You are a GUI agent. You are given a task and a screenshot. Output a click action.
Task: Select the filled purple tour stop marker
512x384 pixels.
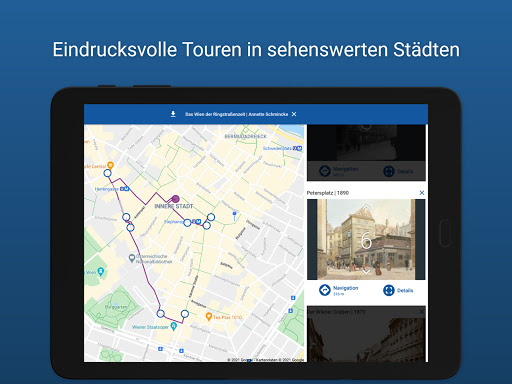[176, 199]
